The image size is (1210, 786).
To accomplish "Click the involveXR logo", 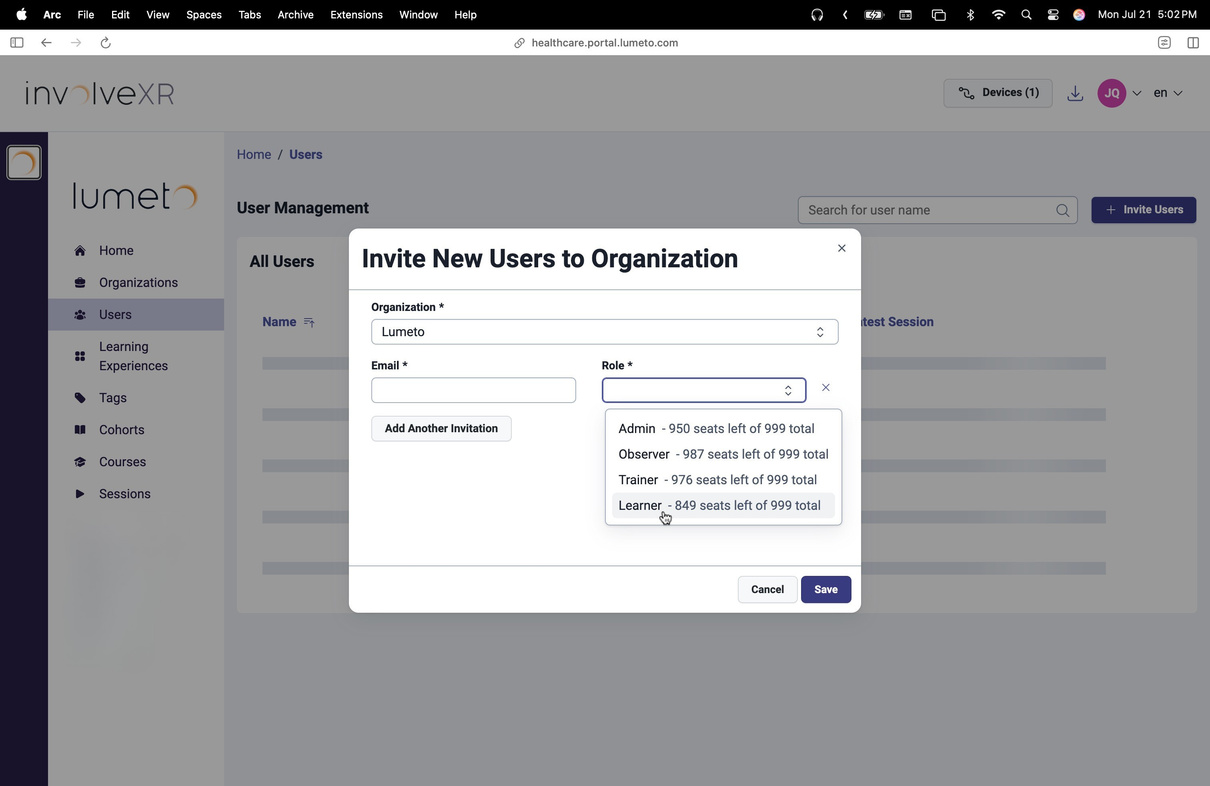I will coord(100,94).
